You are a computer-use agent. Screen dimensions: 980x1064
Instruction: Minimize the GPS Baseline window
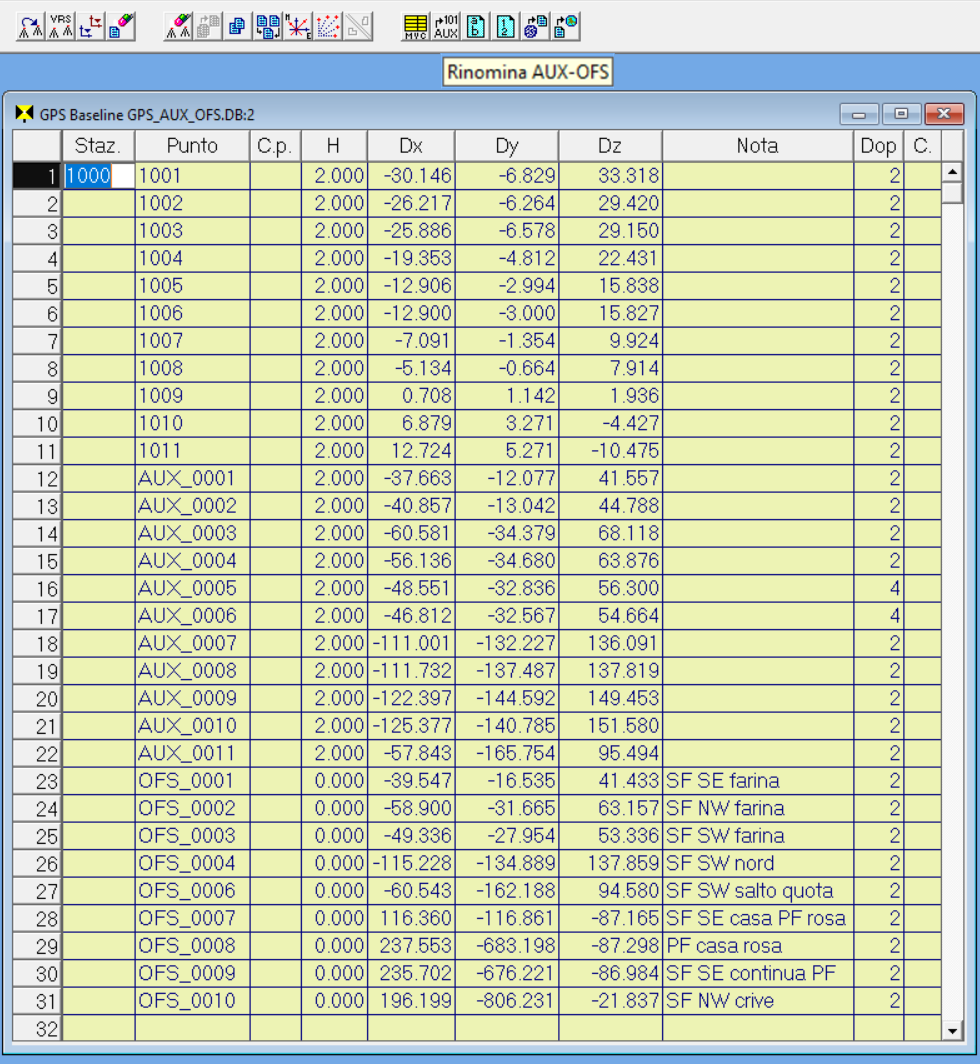(859, 113)
